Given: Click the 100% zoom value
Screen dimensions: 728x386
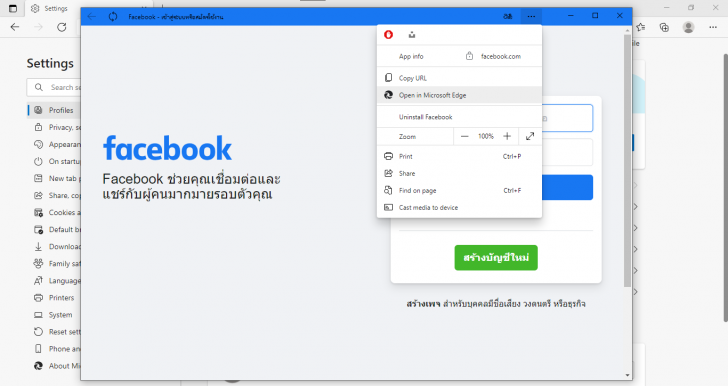Looking at the screenshot, I should [x=486, y=136].
